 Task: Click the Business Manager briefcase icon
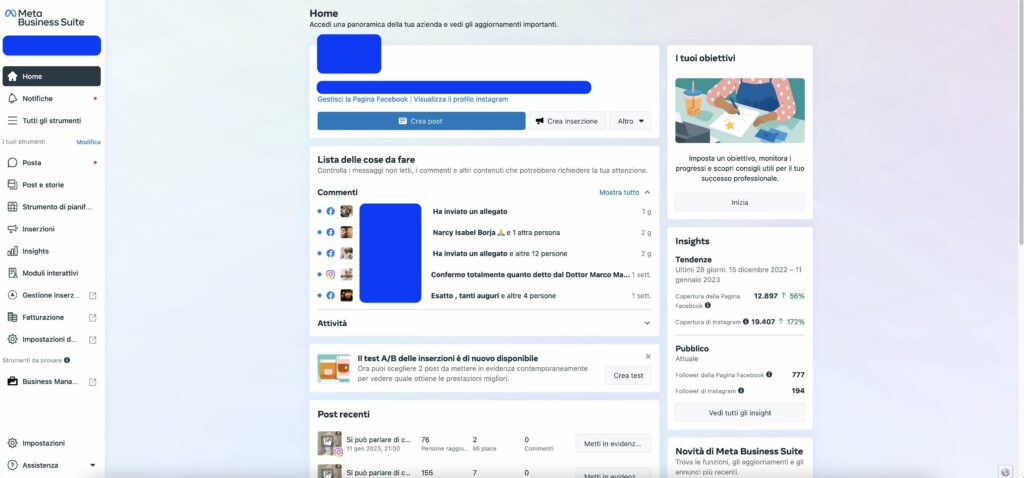click(12, 381)
